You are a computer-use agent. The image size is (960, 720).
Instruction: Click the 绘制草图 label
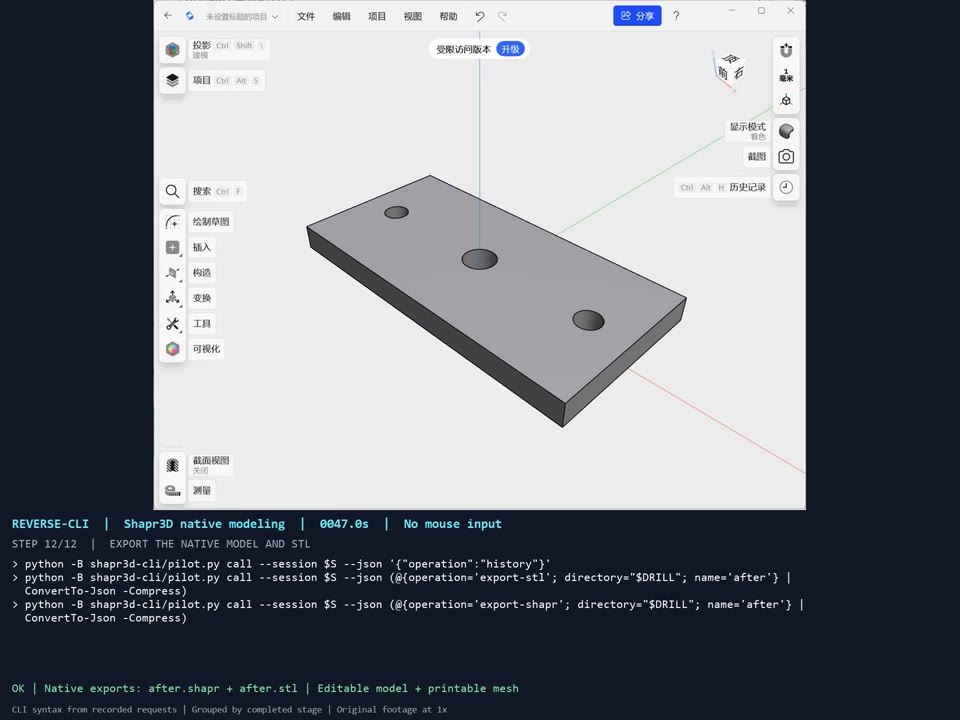click(211, 222)
